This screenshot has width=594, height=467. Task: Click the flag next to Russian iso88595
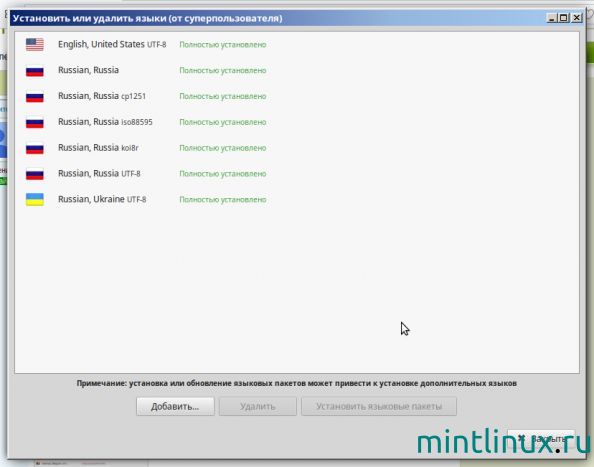coord(34,122)
